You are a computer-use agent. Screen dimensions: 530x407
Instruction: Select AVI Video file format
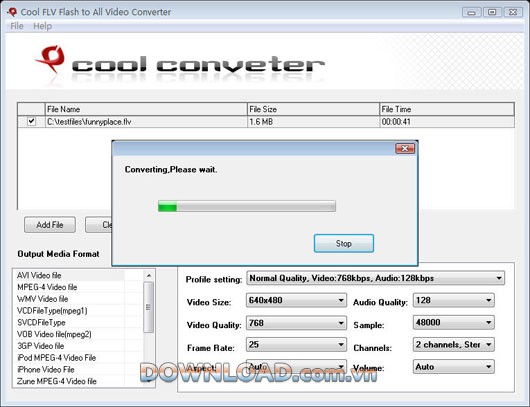69,276
